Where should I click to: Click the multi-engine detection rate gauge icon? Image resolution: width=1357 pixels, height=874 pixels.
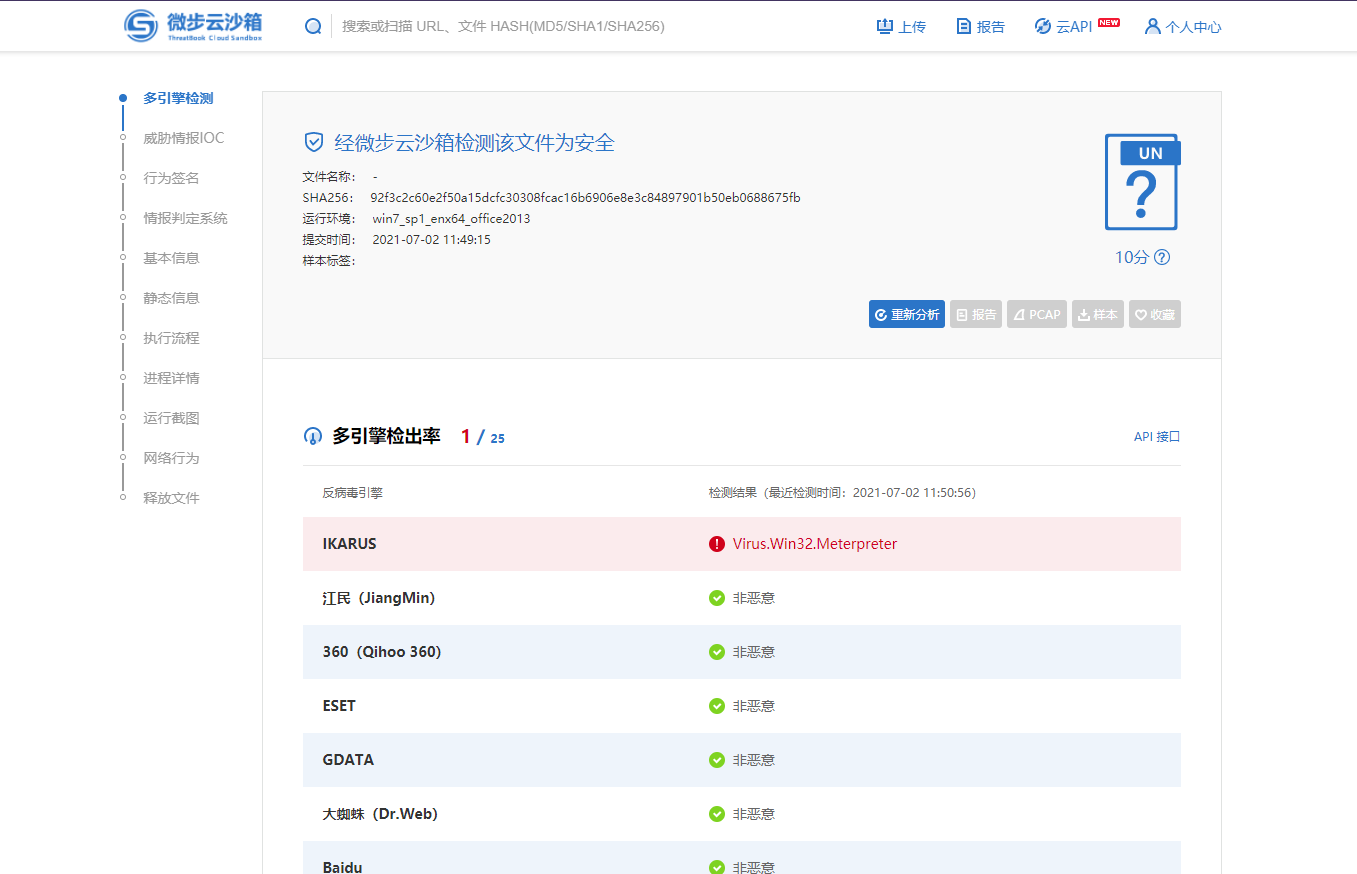(313, 437)
